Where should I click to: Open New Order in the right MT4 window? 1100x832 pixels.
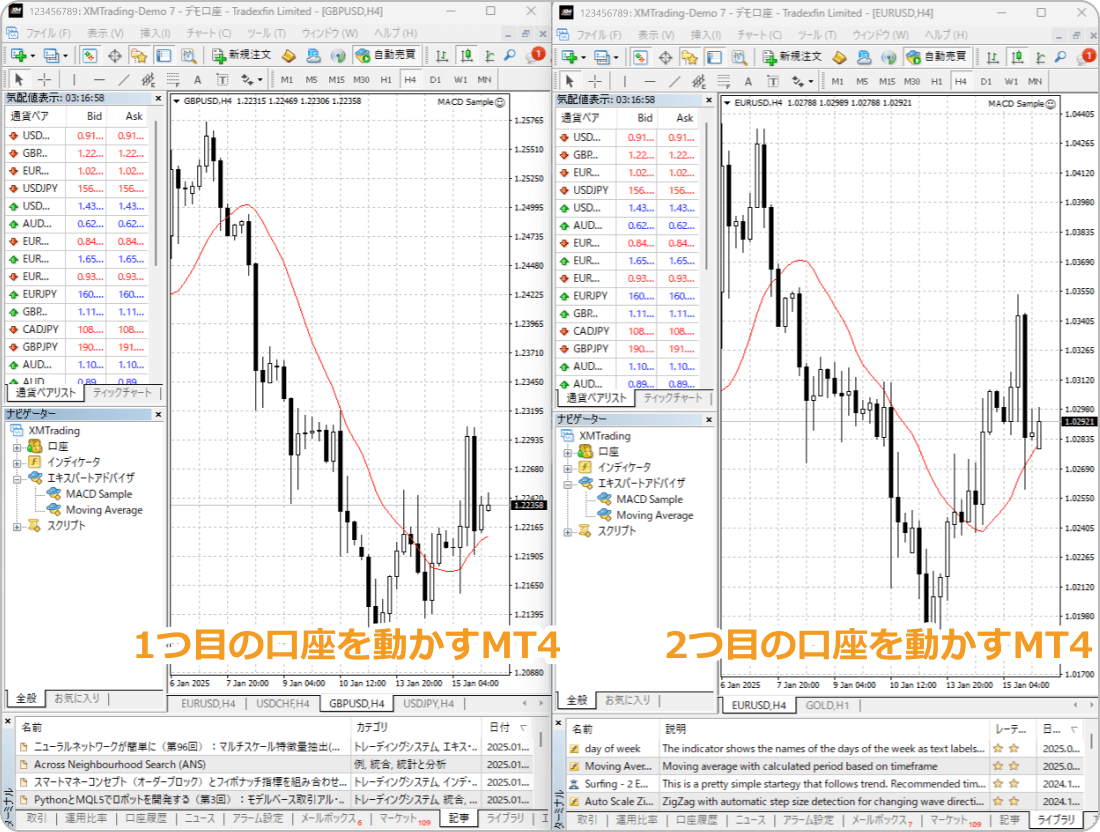tap(792, 57)
